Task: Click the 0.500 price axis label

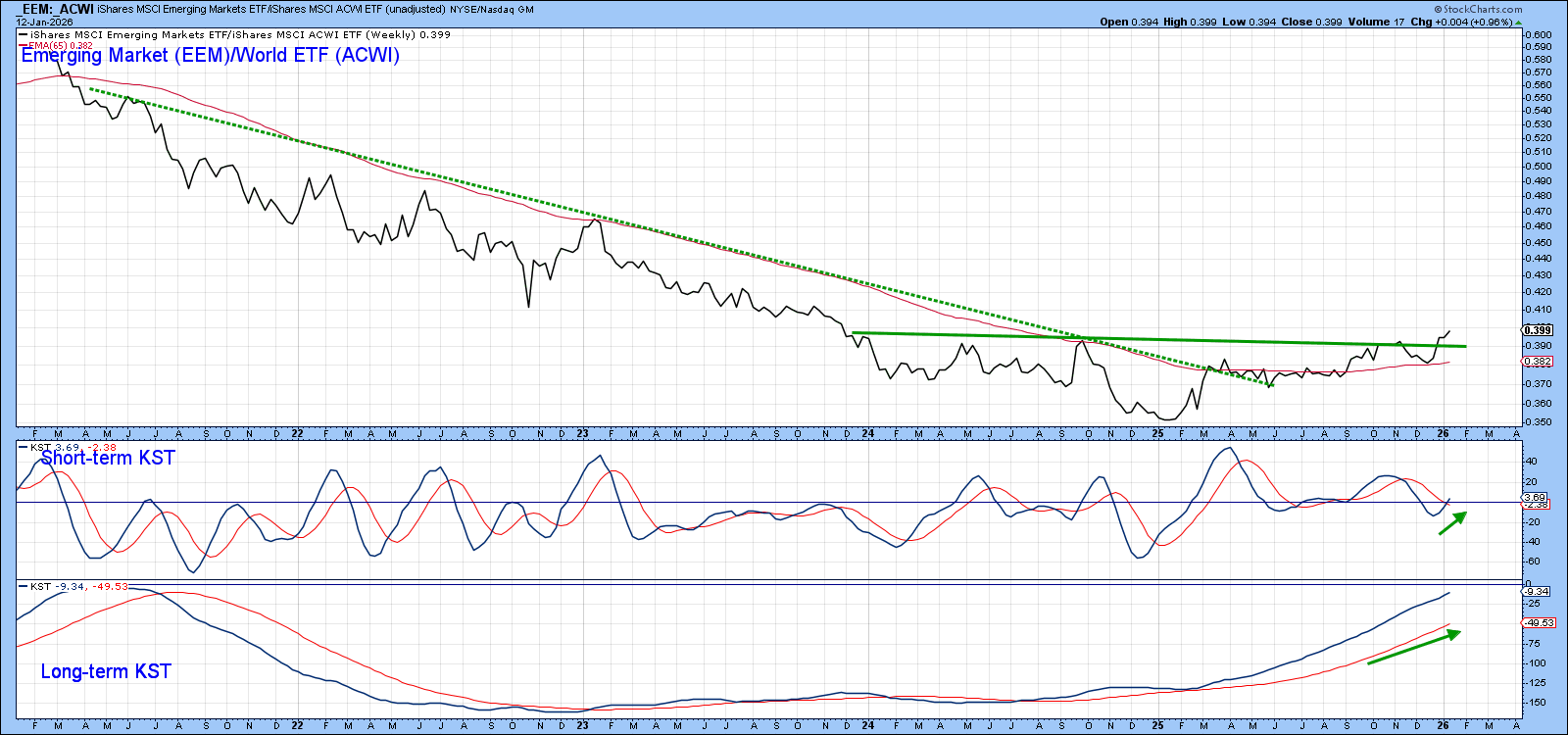Action: 1540,167
